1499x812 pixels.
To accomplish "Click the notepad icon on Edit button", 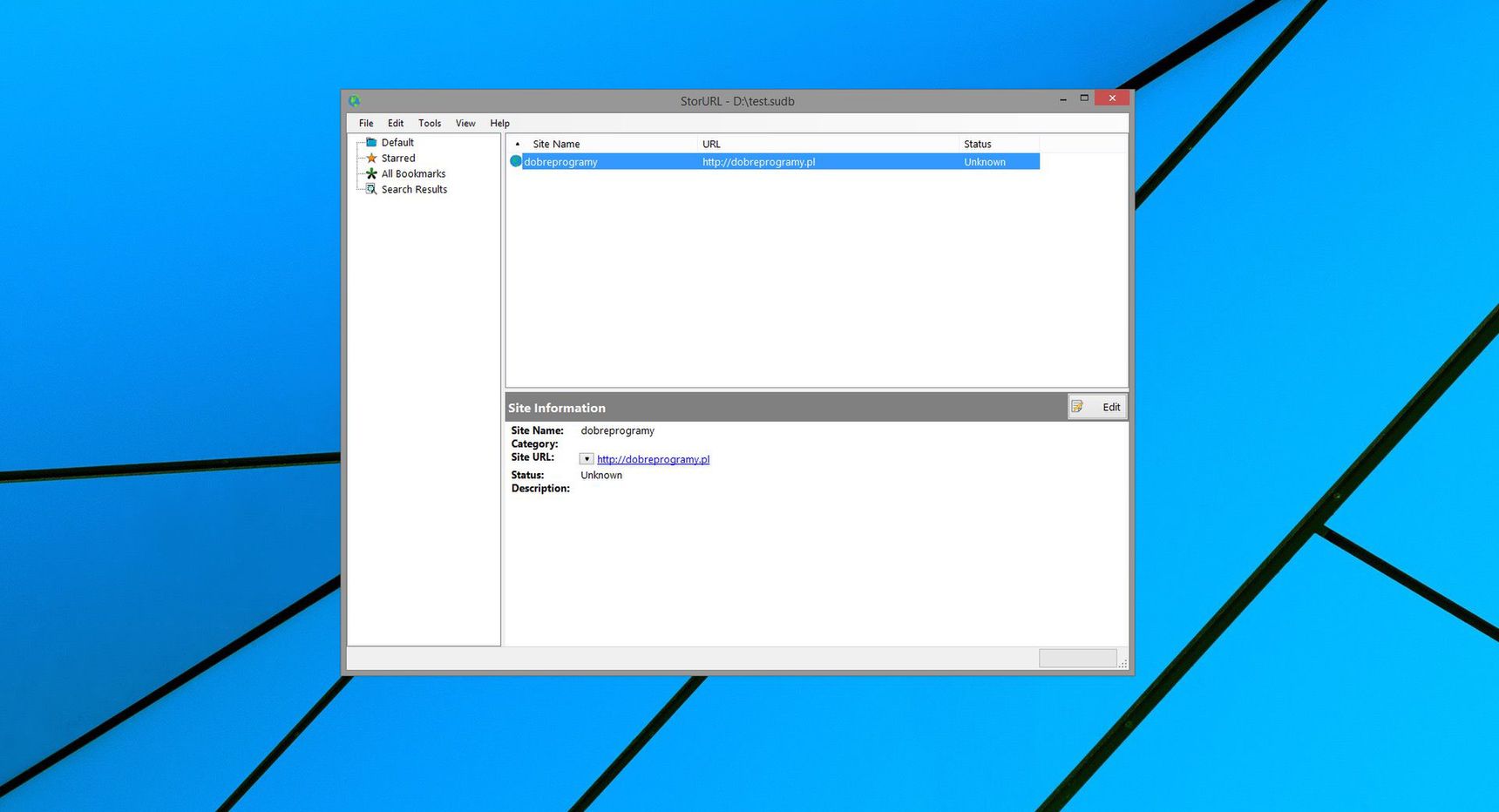I will (x=1078, y=407).
